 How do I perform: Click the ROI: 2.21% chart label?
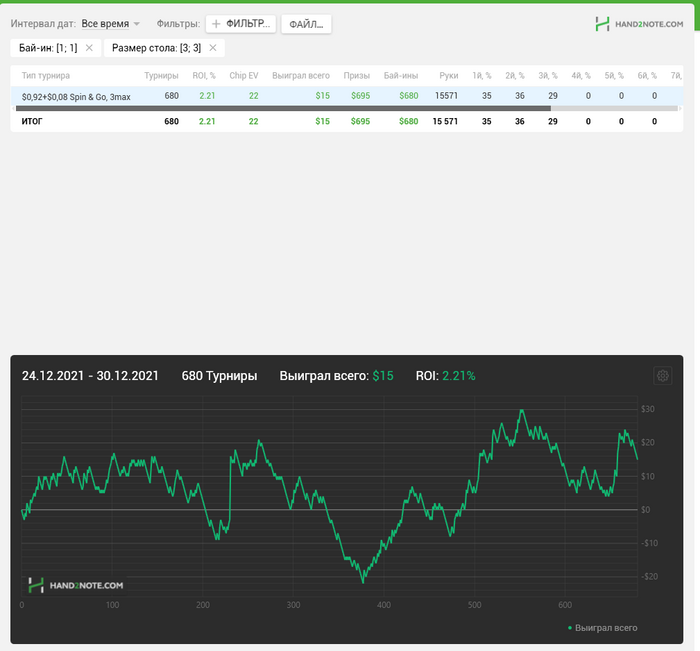(x=446, y=376)
